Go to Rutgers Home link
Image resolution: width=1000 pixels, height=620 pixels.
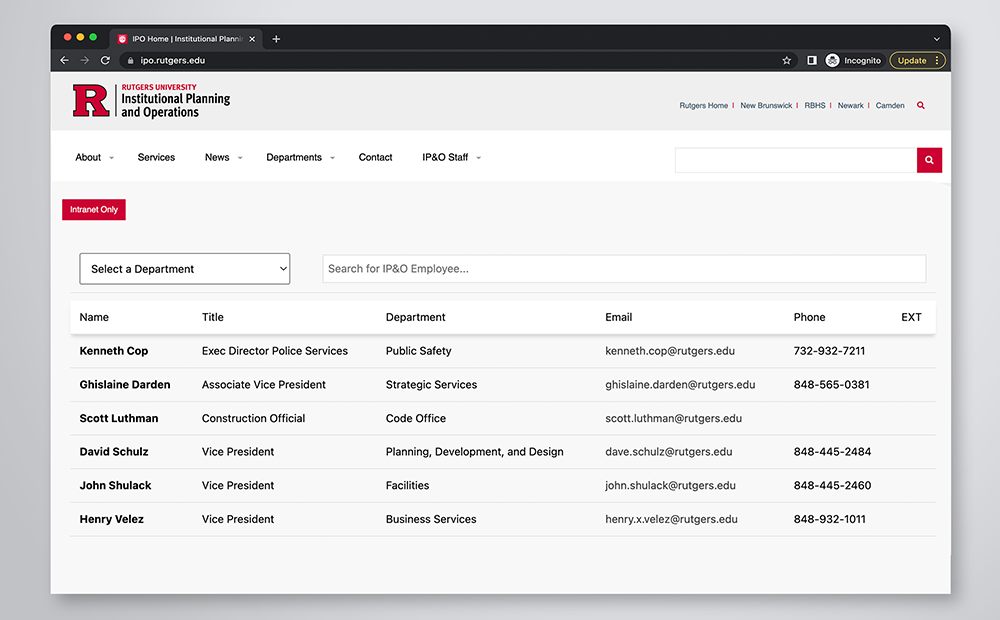coord(703,106)
